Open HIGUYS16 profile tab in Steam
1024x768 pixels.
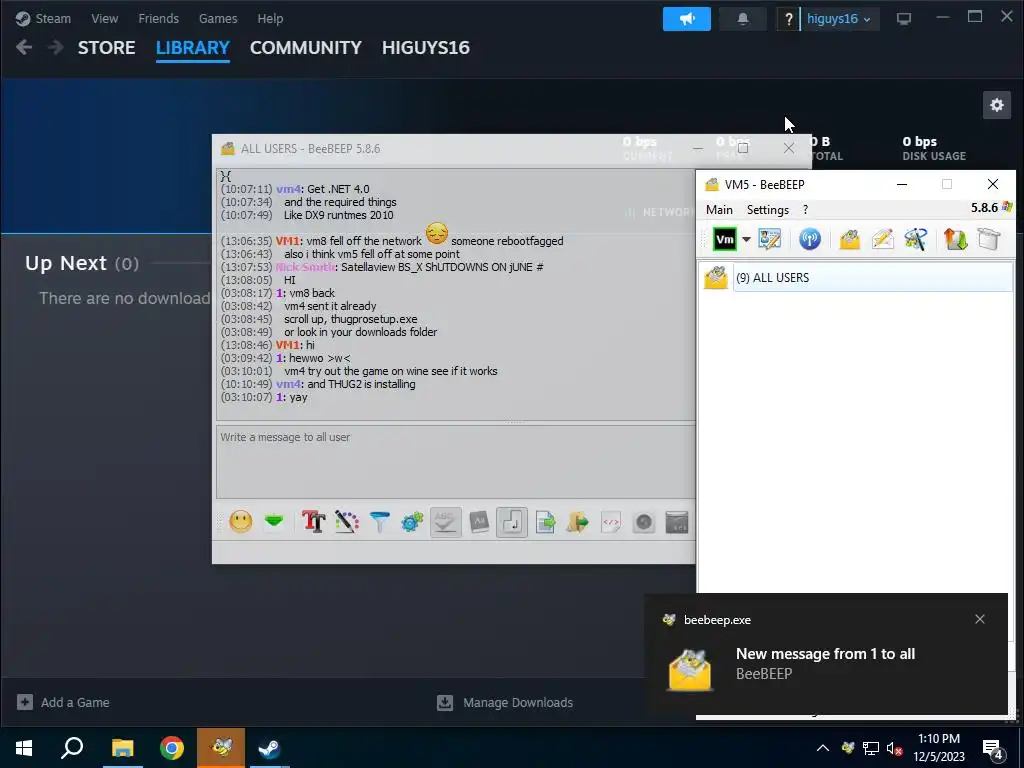(426, 48)
